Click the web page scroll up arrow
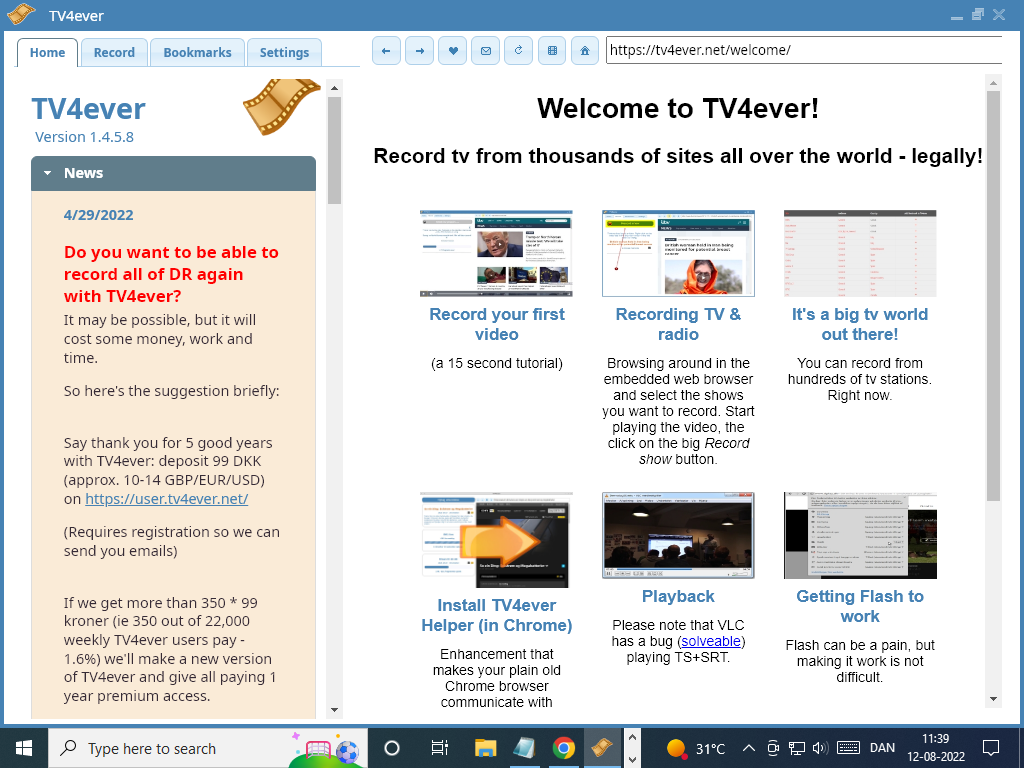The height and width of the screenshot is (768, 1024). click(993, 83)
